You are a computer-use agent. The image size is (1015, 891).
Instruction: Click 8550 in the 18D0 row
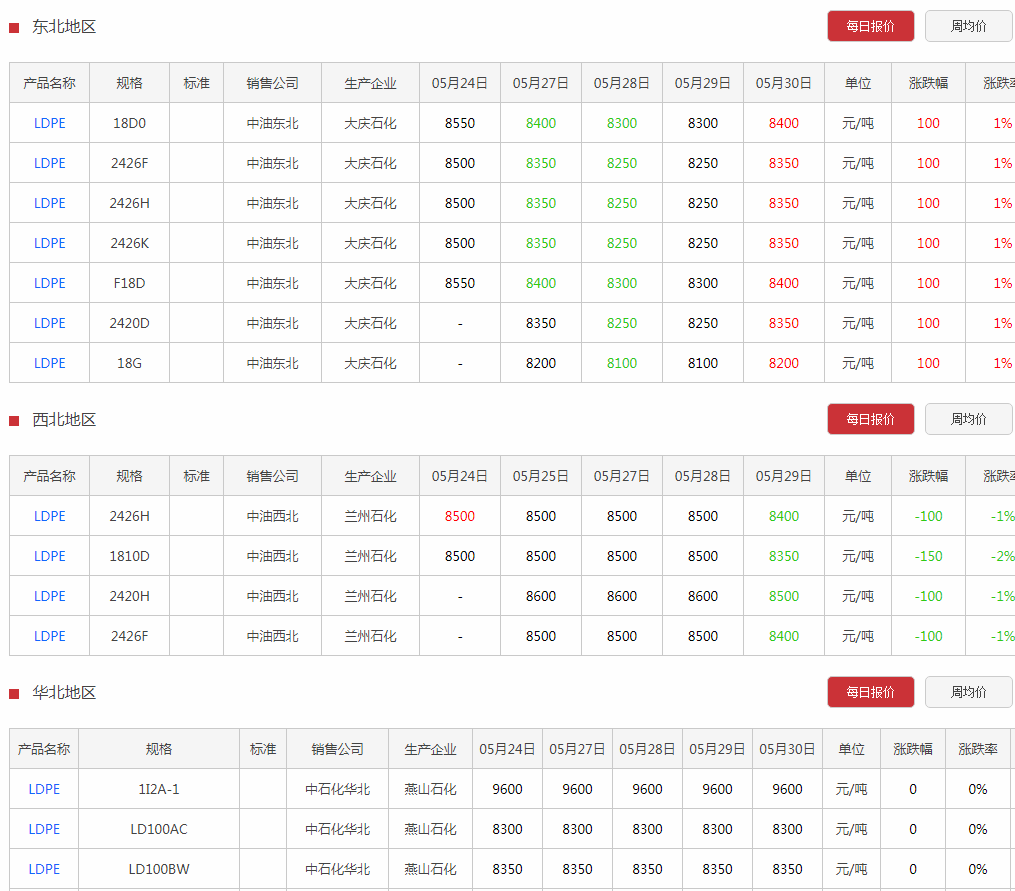coord(460,124)
